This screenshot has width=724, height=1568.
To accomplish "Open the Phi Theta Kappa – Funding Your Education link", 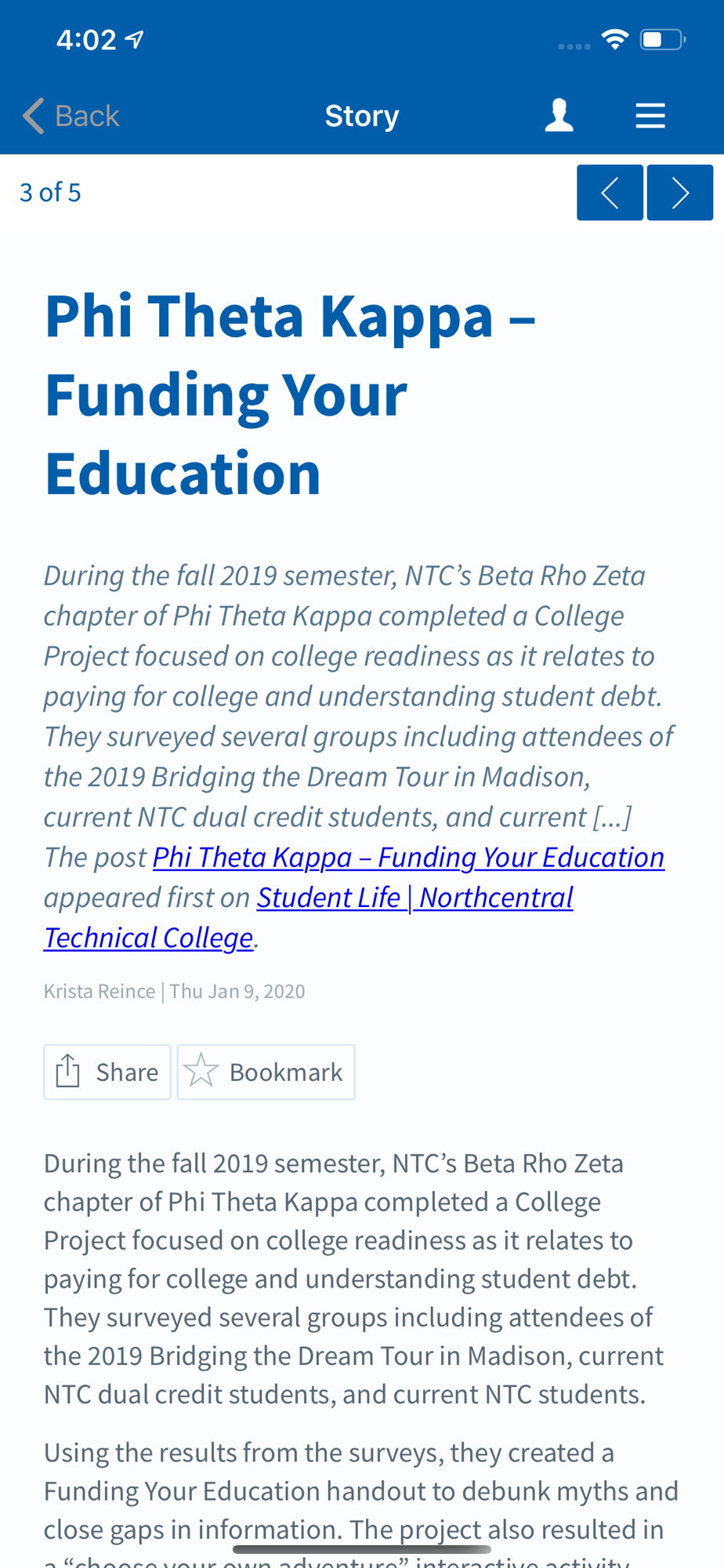I will pos(408,857).
